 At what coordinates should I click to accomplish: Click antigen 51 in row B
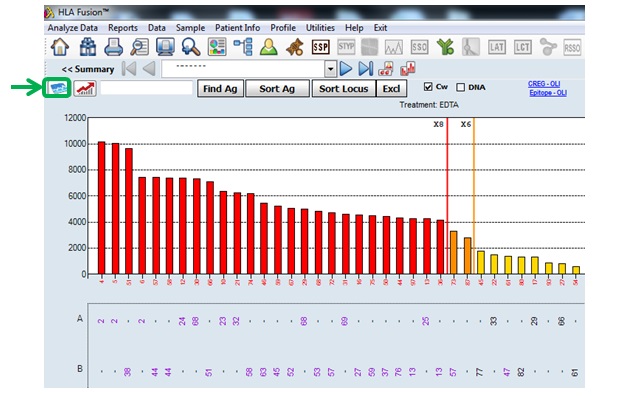[209, 372]
